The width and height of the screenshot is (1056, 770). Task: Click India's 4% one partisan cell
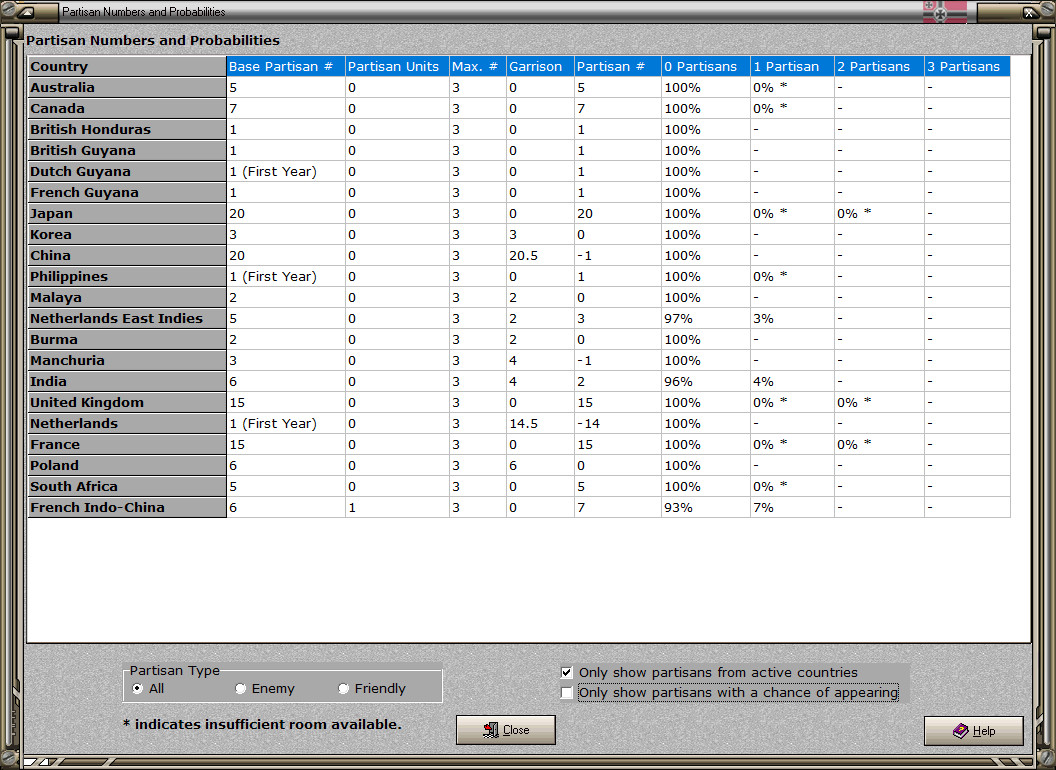tap(792, 381)
